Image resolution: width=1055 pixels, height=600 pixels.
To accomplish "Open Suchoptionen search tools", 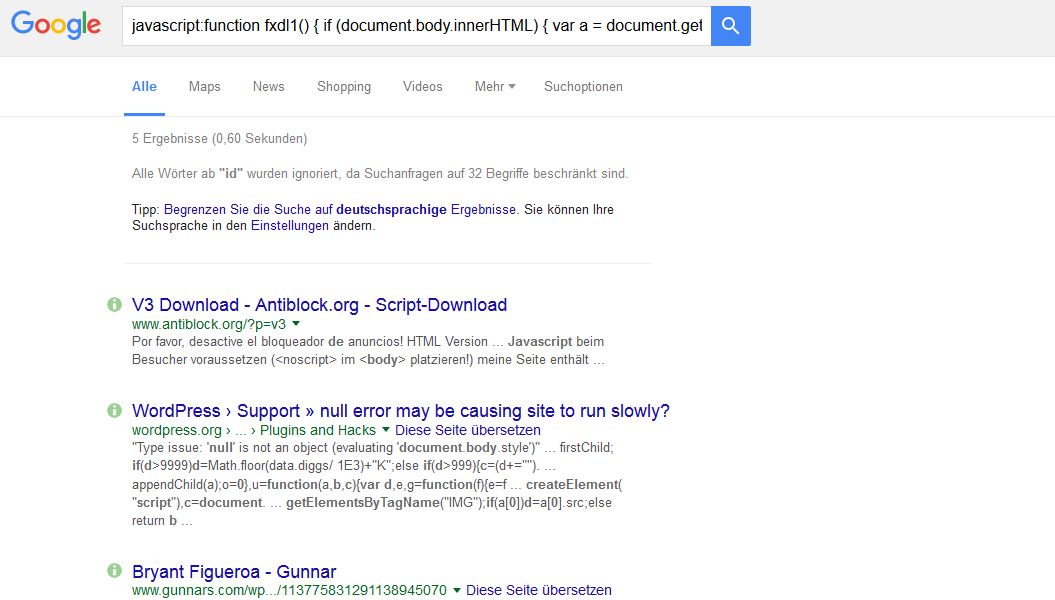I will pos(583,87).
